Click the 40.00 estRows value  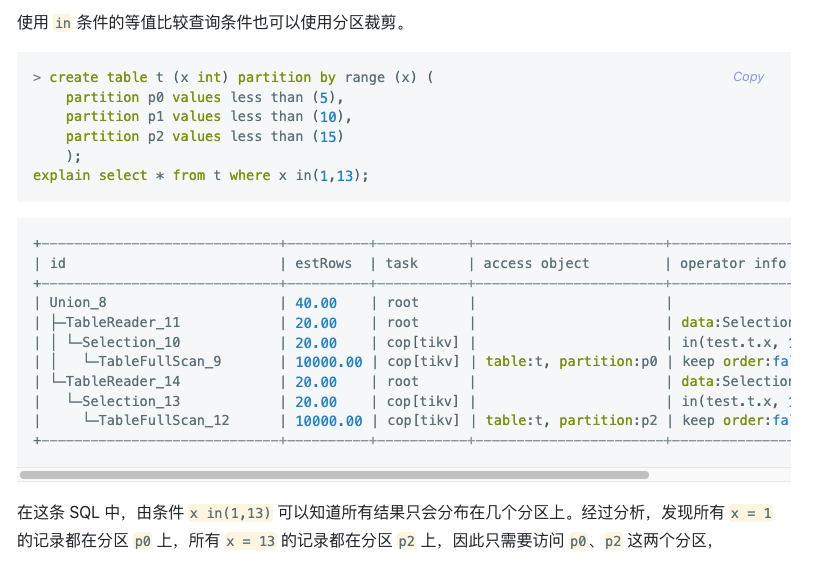pyautogui.click(x=316, y=302)
